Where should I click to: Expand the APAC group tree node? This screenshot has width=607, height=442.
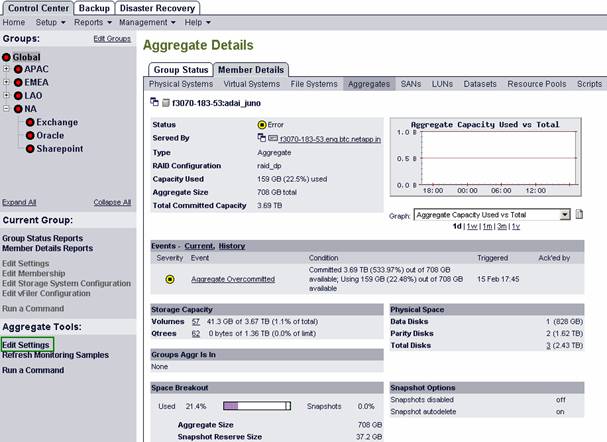[6, 69]
